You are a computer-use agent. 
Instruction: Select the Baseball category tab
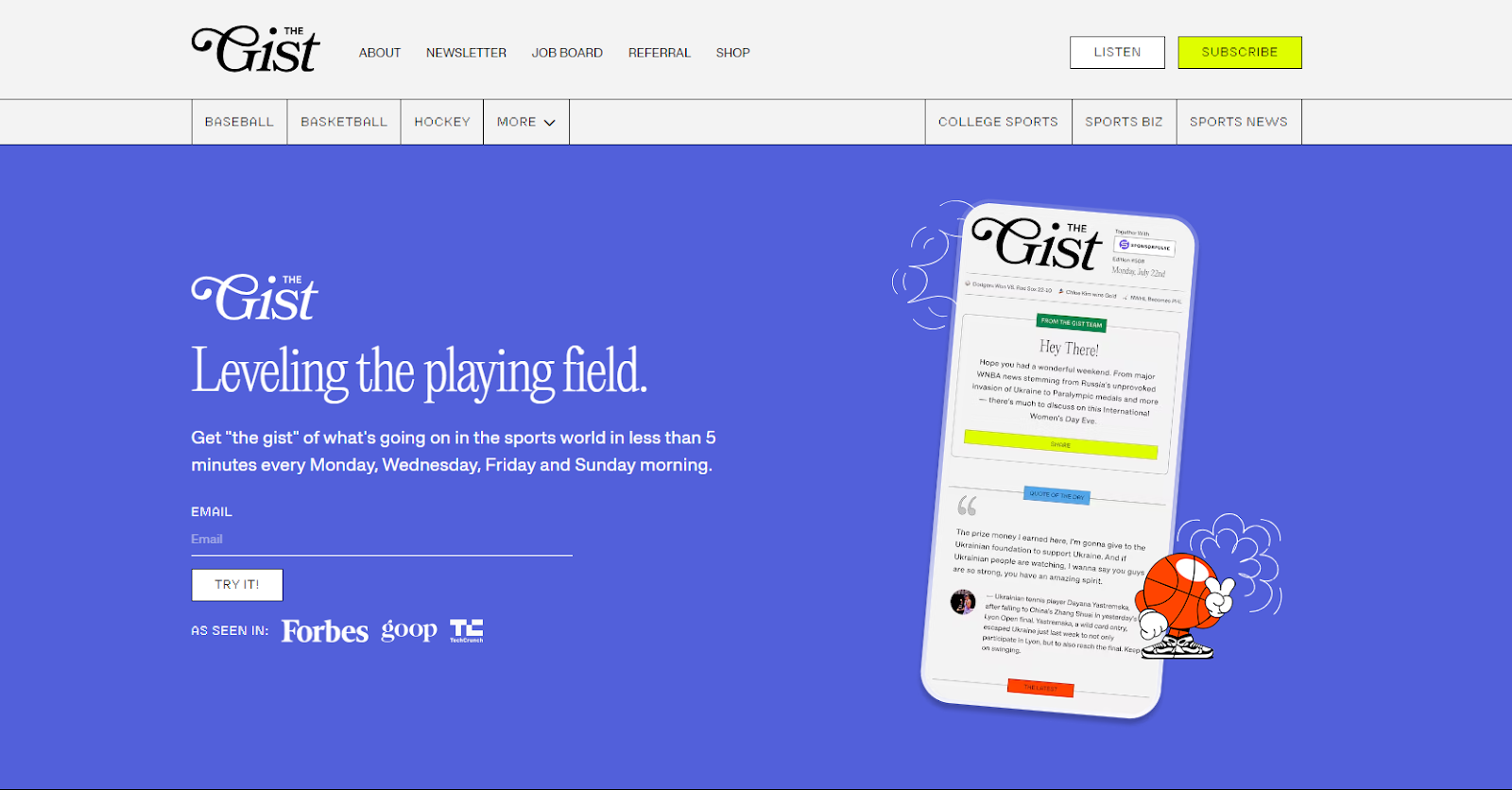239,122
